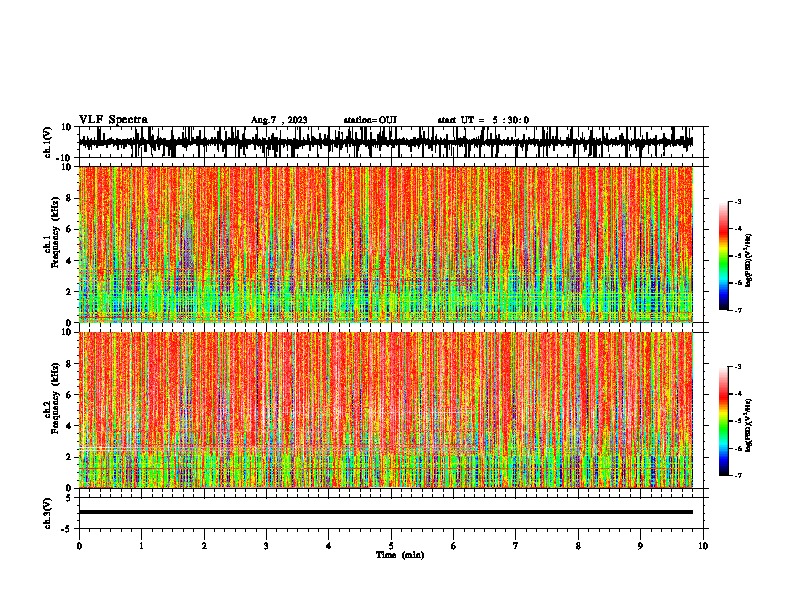Click the time axis tick label '9'
792x612 pixels.
click(640, 546)
